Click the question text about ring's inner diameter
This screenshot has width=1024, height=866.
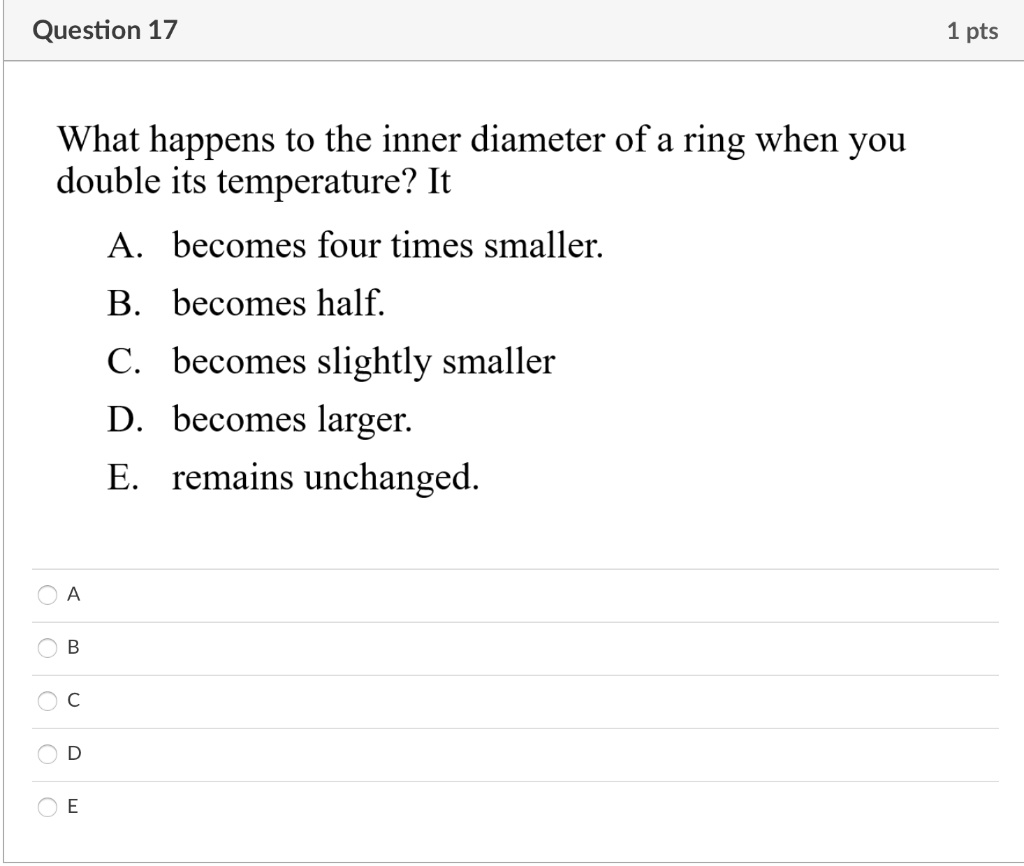[481, 159]
